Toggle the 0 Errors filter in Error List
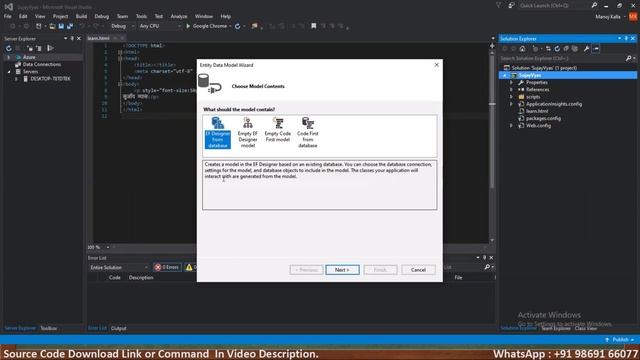 click(167, 267)
